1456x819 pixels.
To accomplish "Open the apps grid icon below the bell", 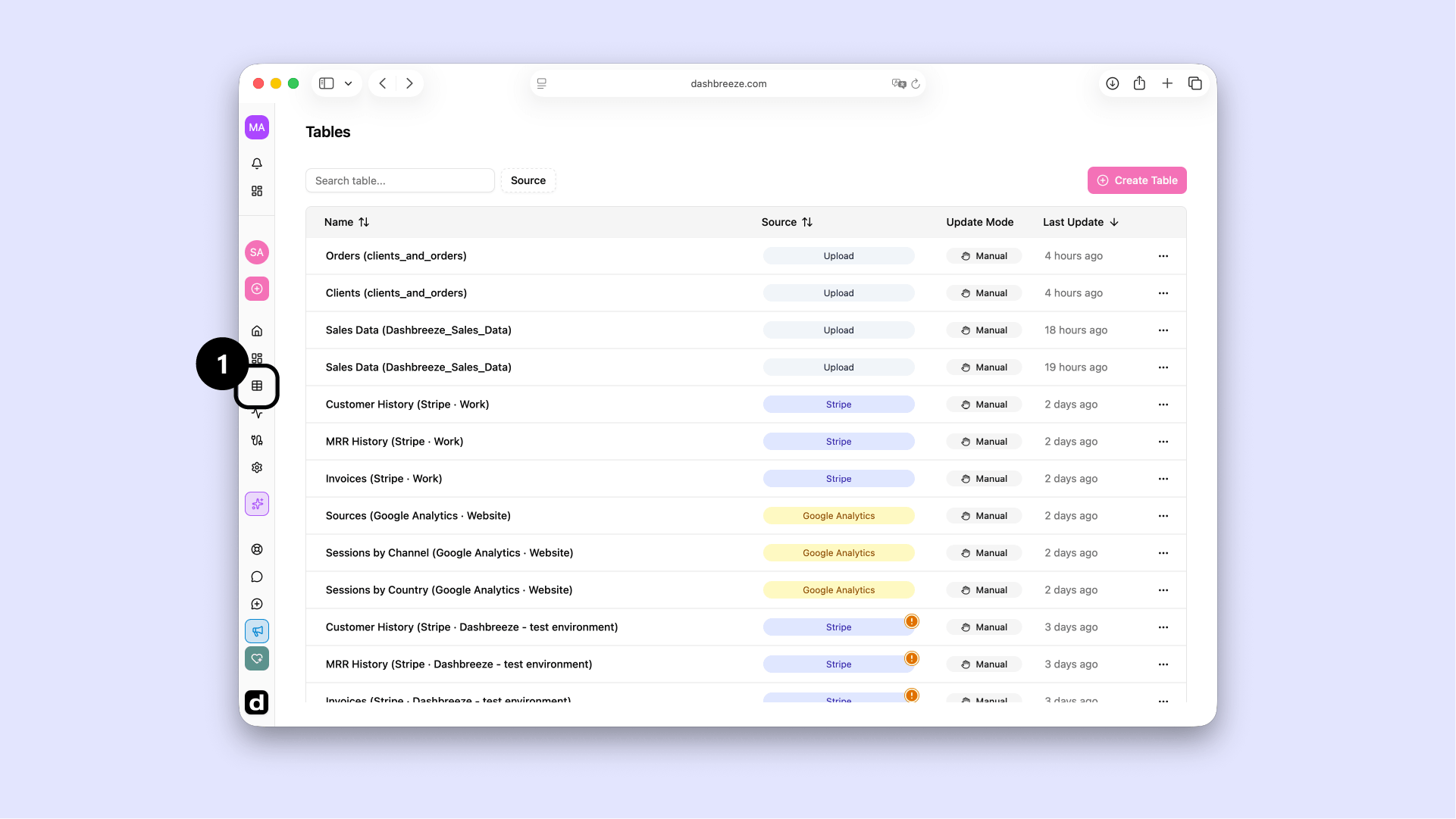I will (x=257, y=191).
